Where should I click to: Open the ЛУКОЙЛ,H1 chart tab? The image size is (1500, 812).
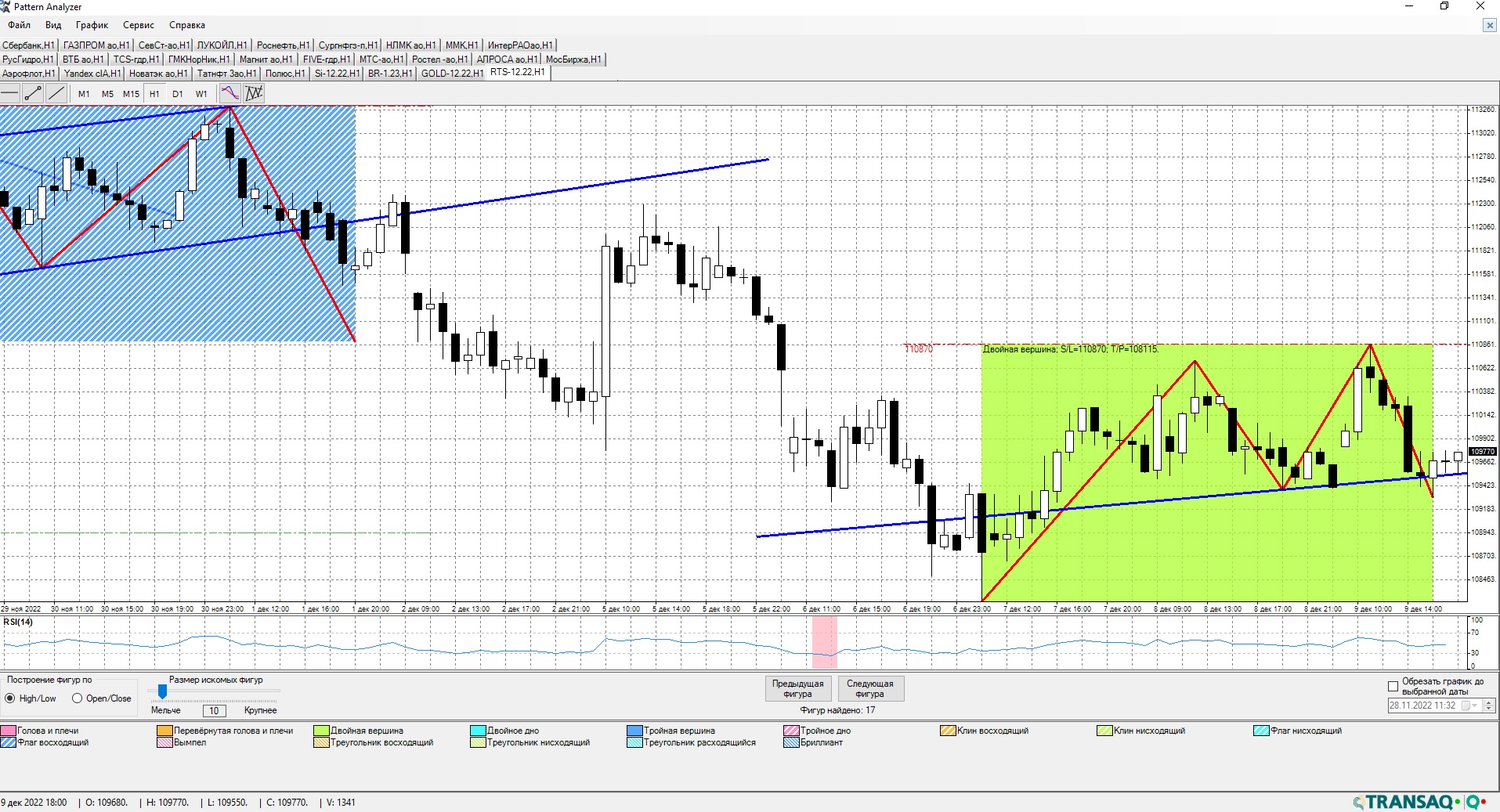222,45
